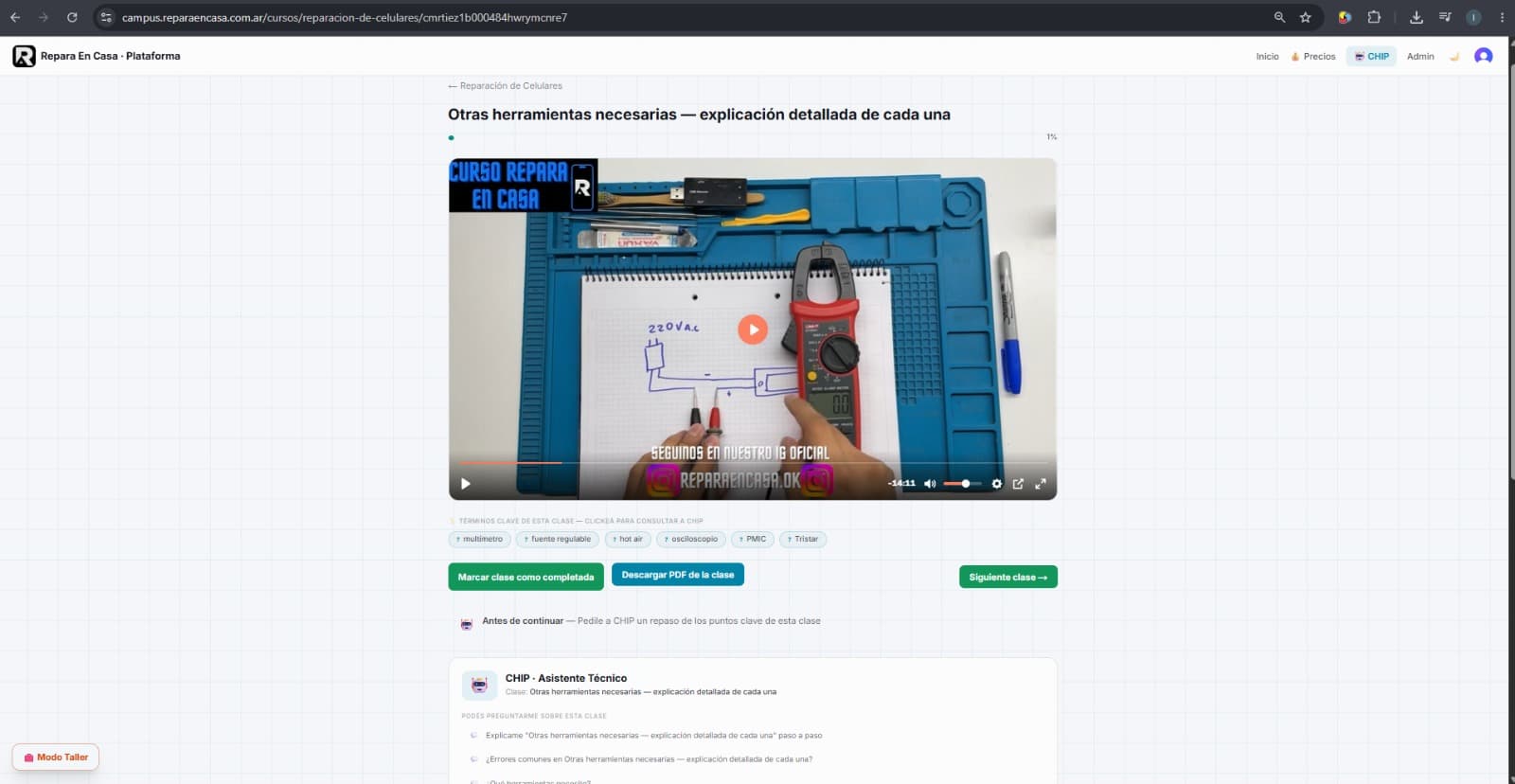This screenshot has width=1515, height=784.
Task: Go back using the browser back arrow
Action: pyautogui.click(x=15, y=17)
